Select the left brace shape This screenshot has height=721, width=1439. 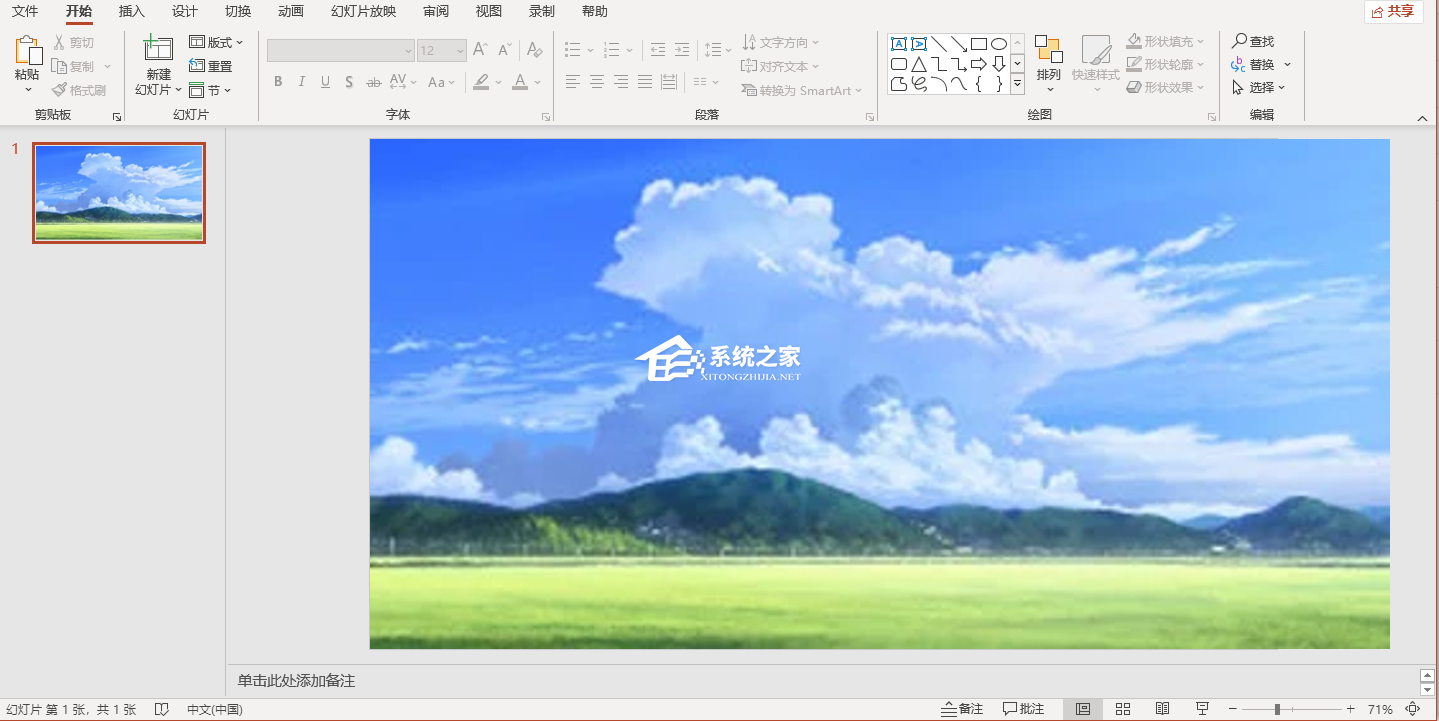(978, 84)
